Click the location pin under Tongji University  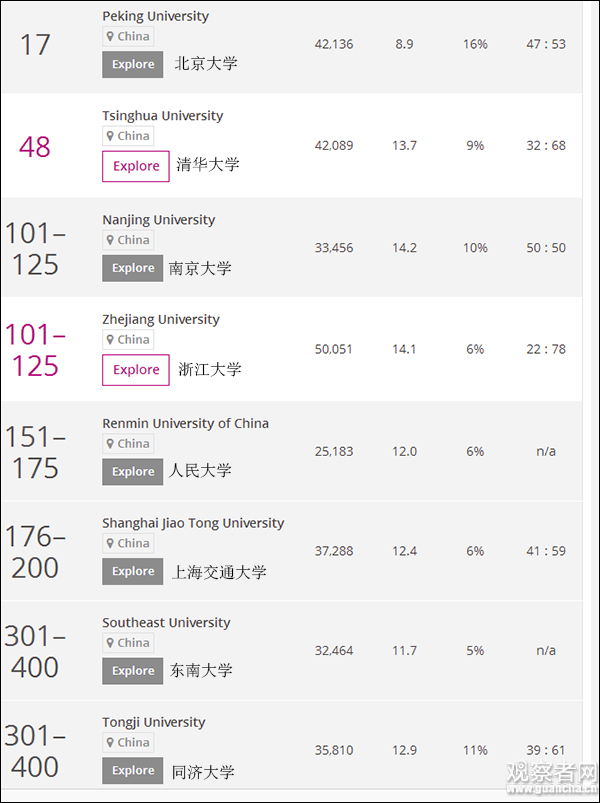point(111,743)
